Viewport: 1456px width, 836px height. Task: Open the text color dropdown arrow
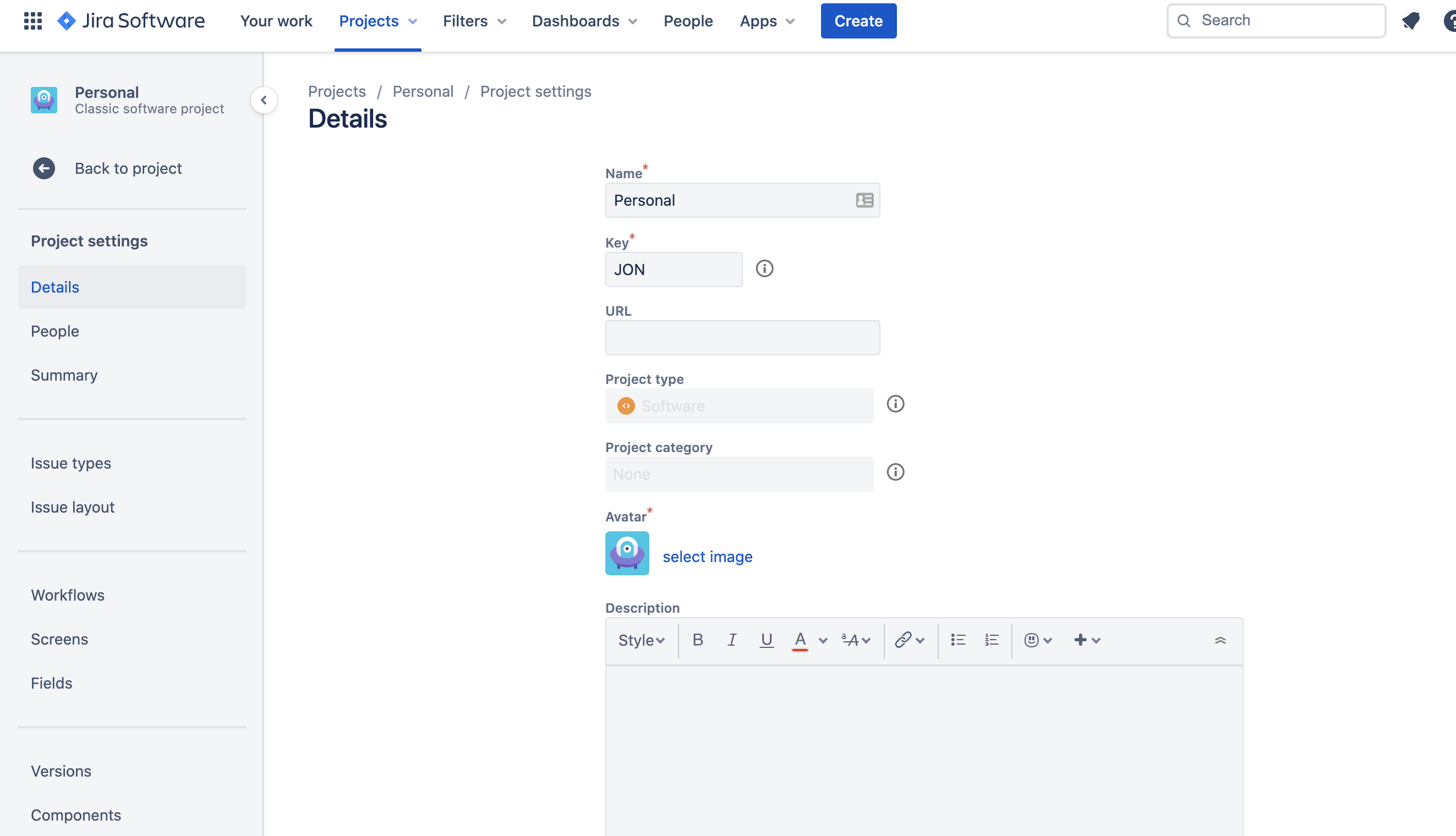pos(823,640)
